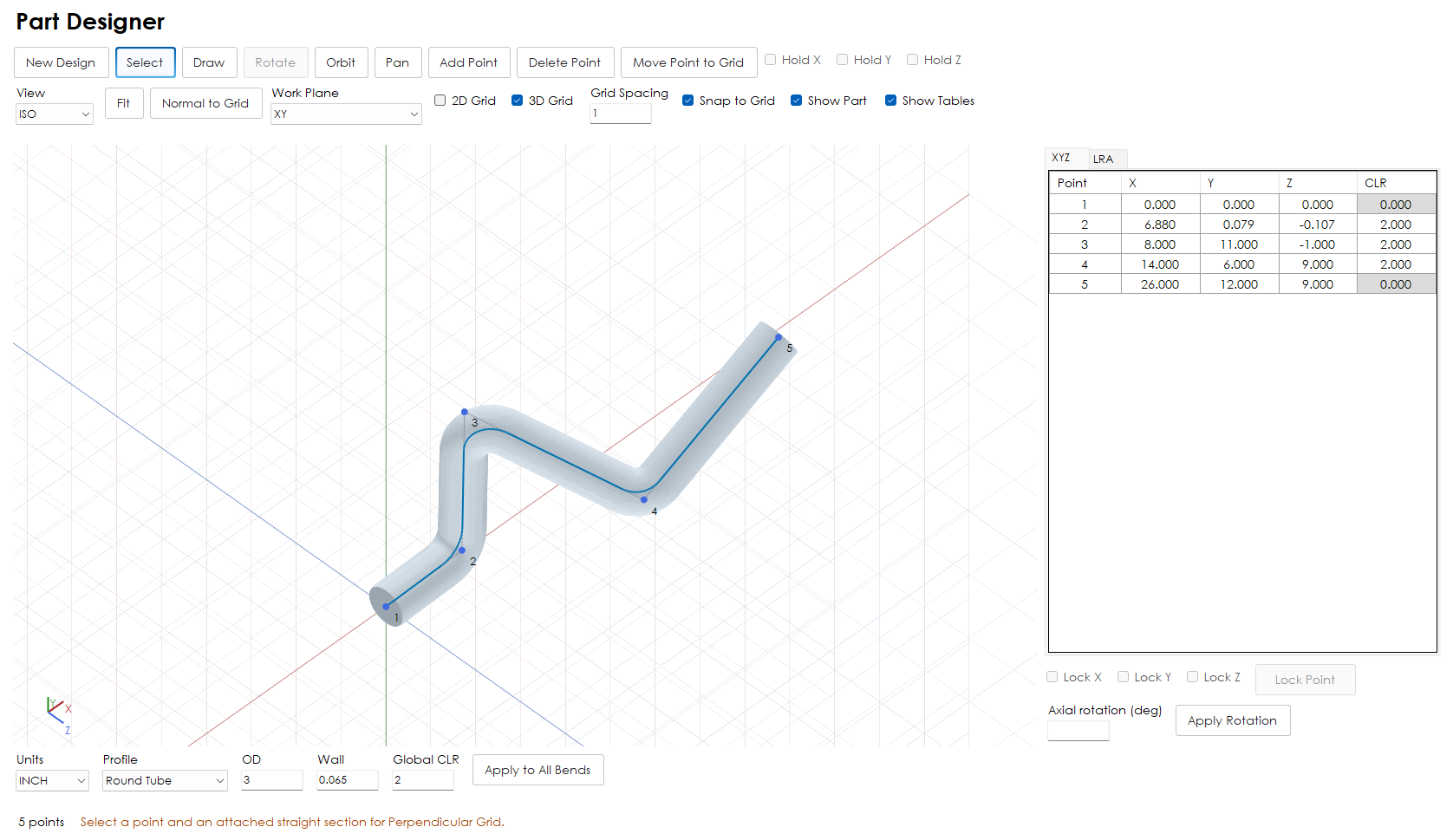This screenshot has width=1453, height=840.
Task: Click point 5 X value 26.000
Action: 1160,284
